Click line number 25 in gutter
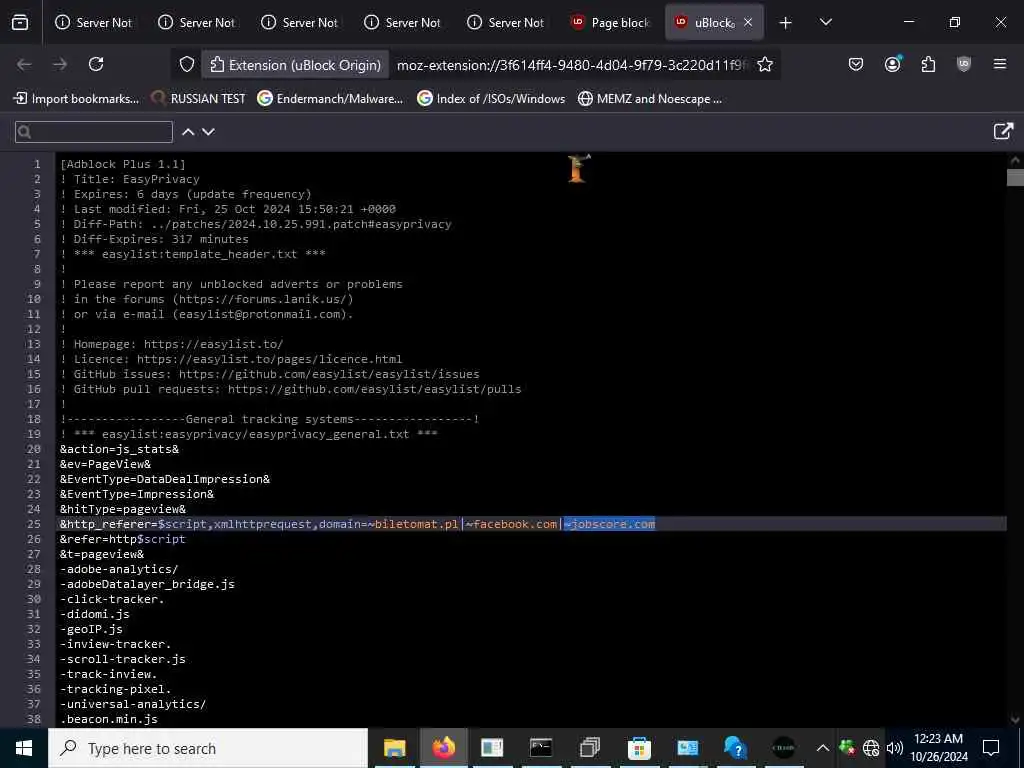Viewport: 1024px width, 768px height. coord(33,524)
